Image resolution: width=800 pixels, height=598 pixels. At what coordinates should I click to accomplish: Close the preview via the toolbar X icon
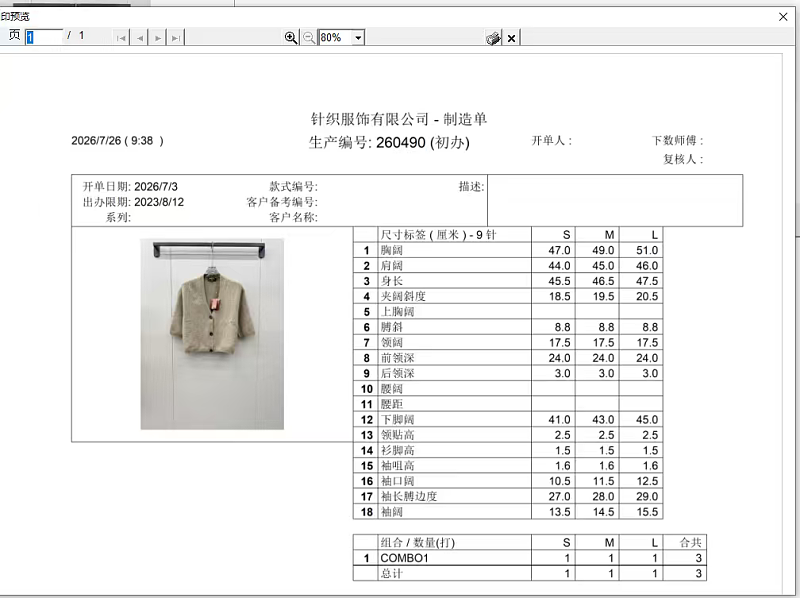(511, 38)
